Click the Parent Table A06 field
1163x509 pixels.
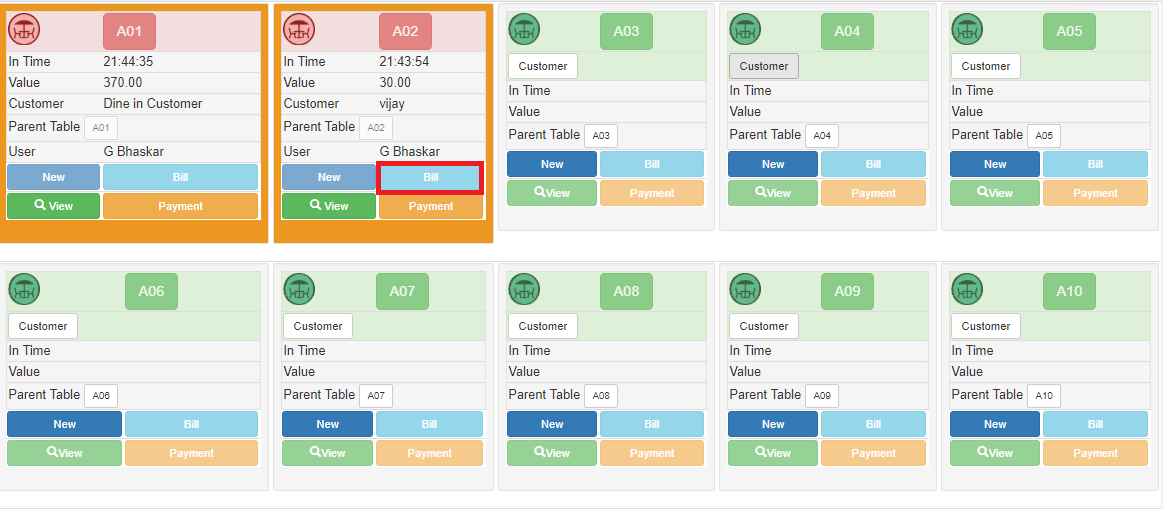coord(101,395)
